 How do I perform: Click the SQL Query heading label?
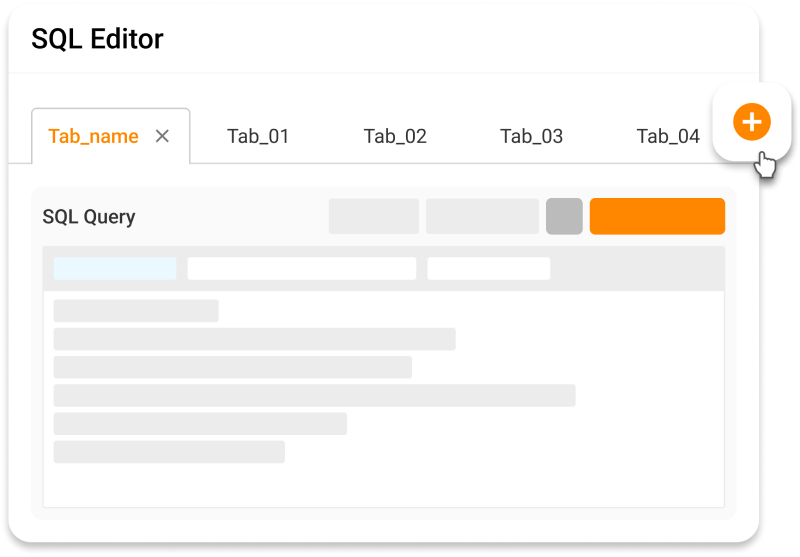(x=89, y=217)
